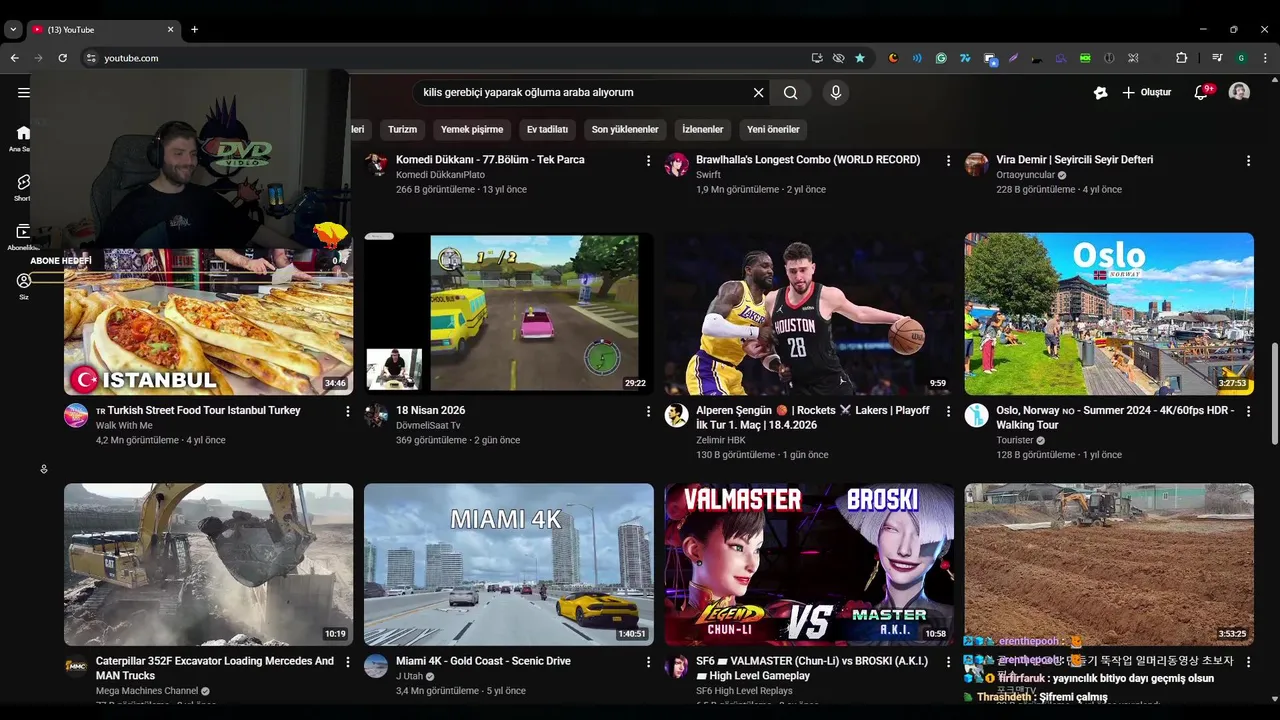Open DövmeliSaat Tv channel link
This screenshot has width=1280, height=720.
428,426
